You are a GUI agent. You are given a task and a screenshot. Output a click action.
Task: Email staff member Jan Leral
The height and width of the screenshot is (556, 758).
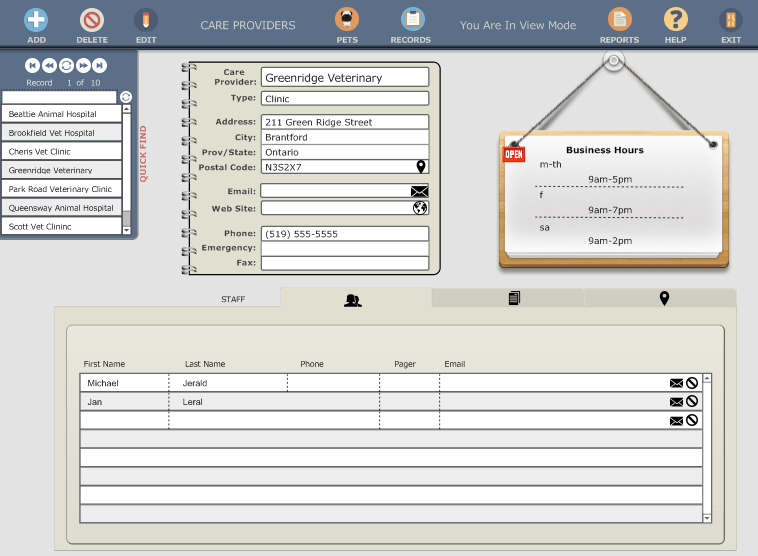click(x=677, y=401)
